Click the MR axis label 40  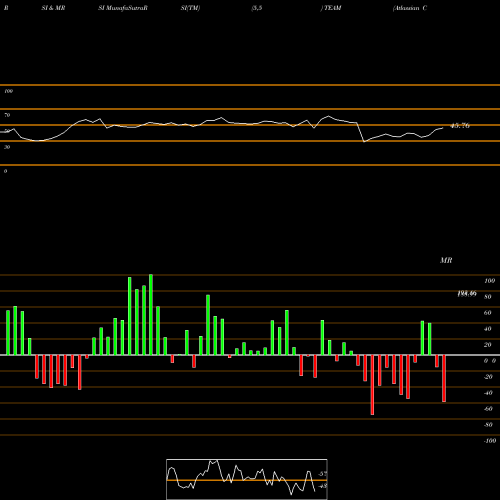click(487, 329)
